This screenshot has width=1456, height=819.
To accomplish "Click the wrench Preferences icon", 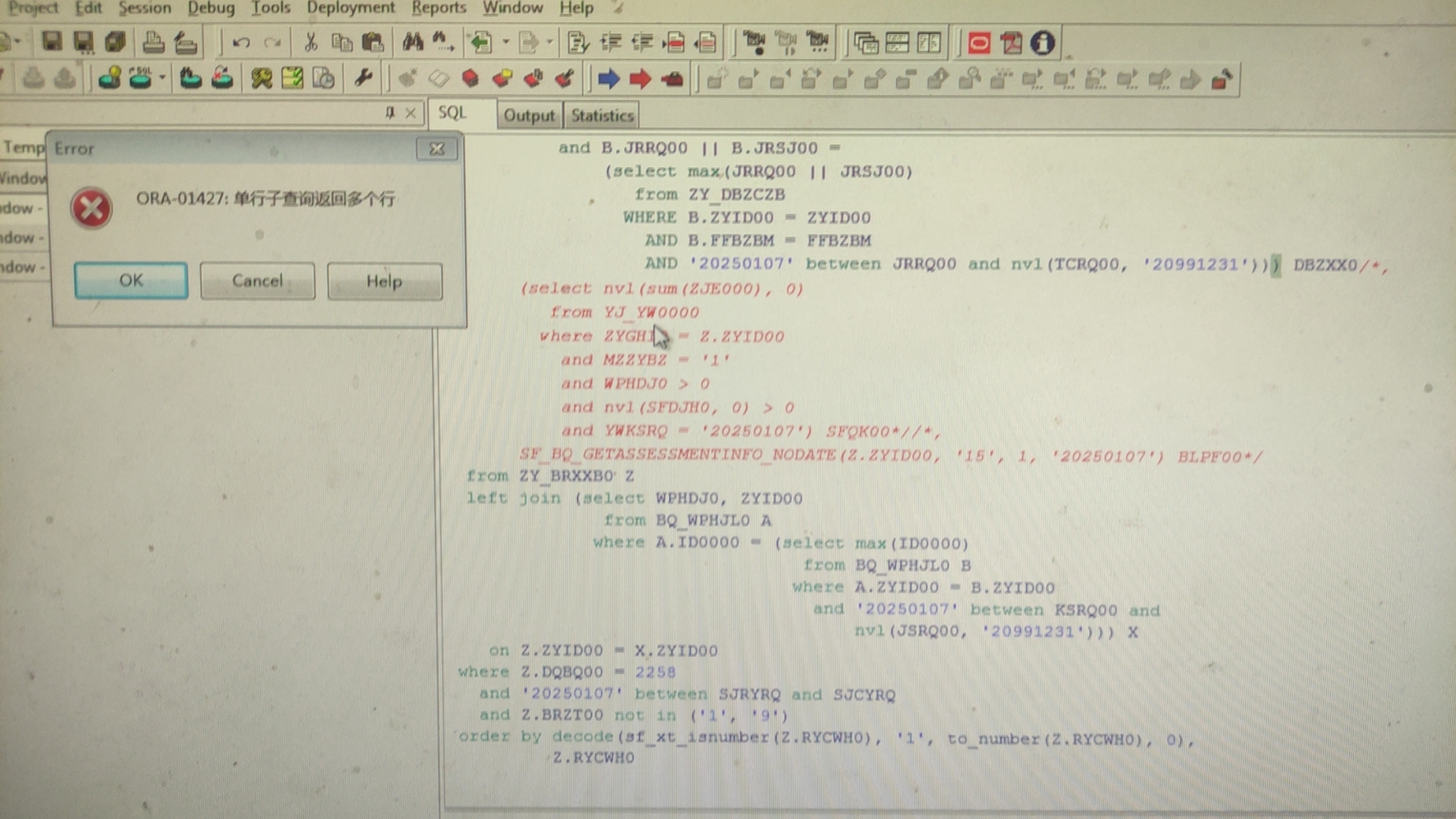I will (363, 77).
